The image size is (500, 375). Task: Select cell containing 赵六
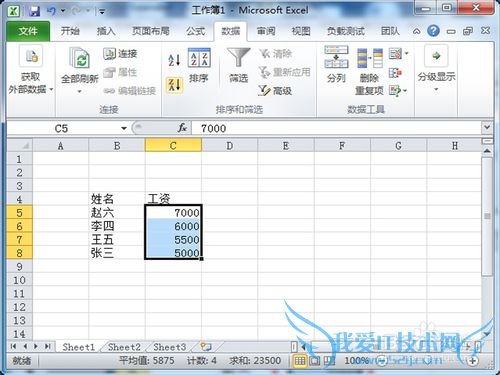click(117, 212)
